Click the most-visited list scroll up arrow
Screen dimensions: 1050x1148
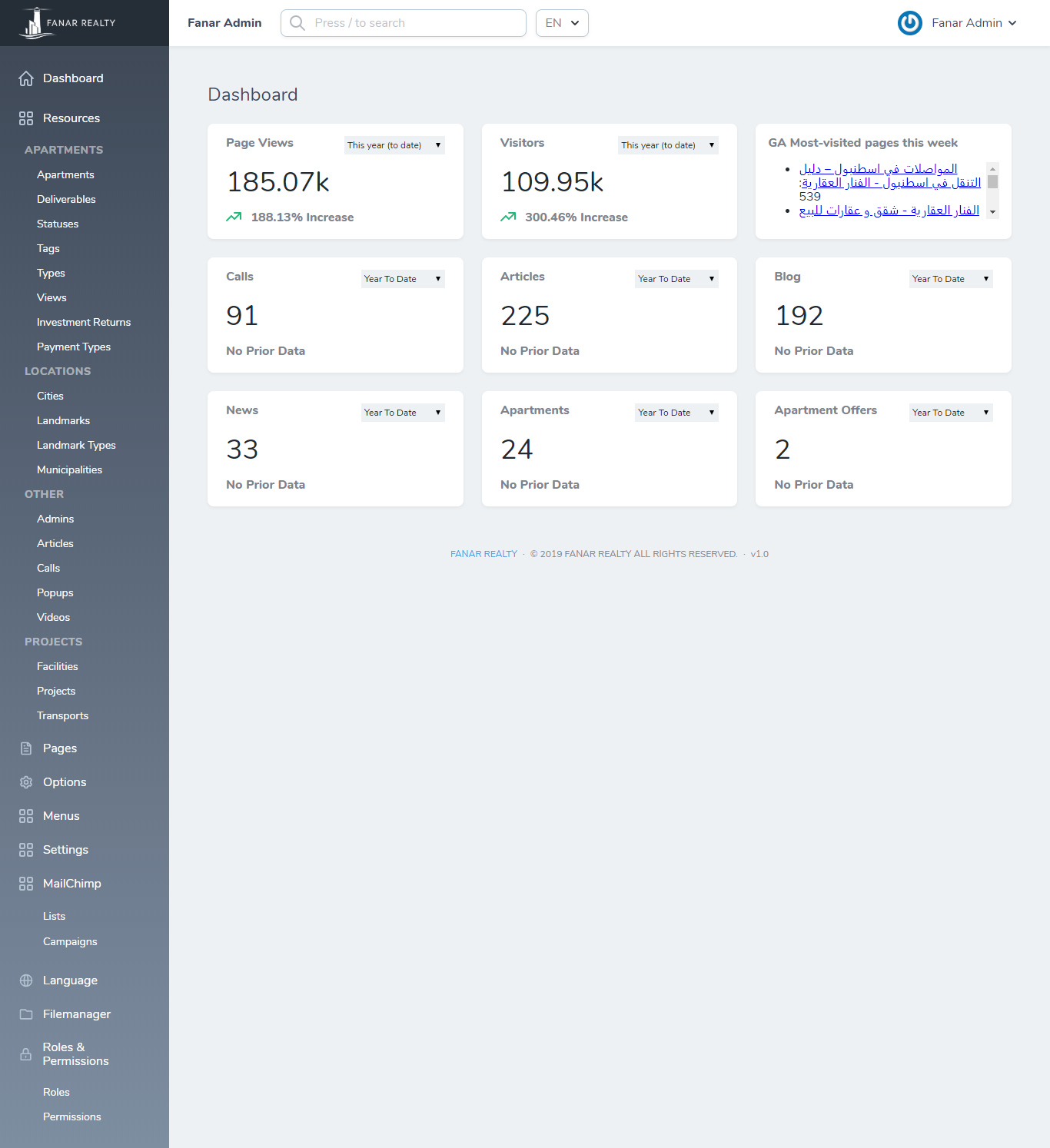992,168
